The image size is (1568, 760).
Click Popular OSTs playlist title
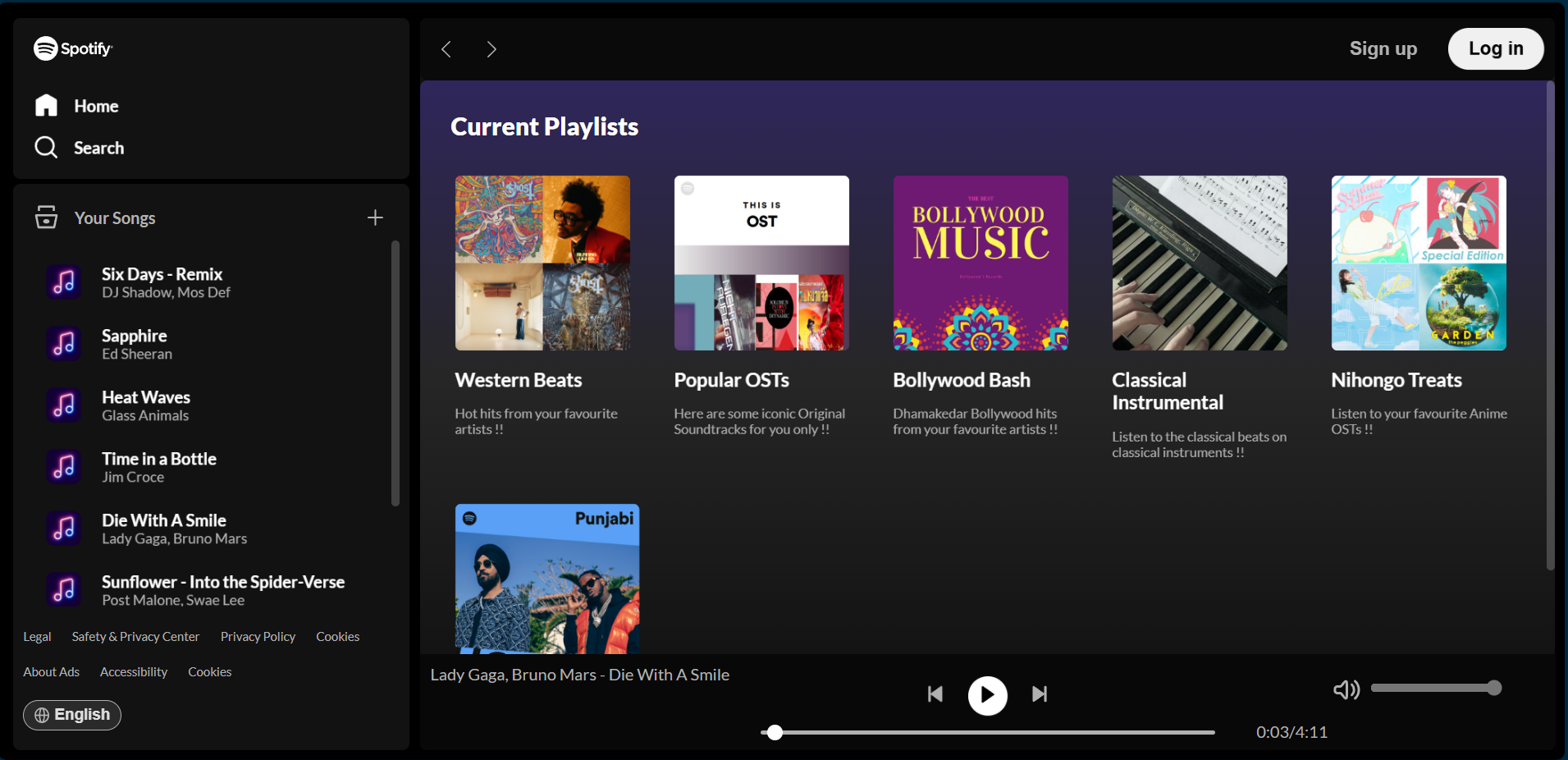tap(732, 380)
